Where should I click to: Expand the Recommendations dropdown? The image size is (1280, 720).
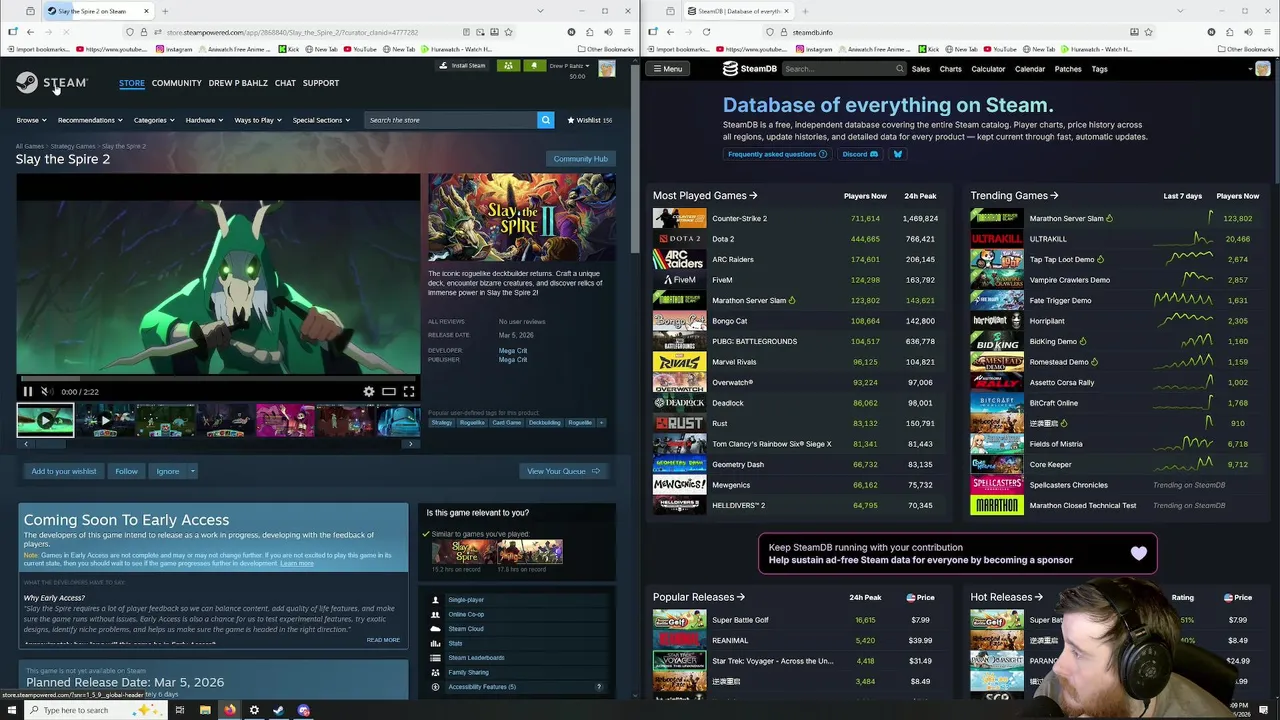pyautogui.click(x=90, y=120)
